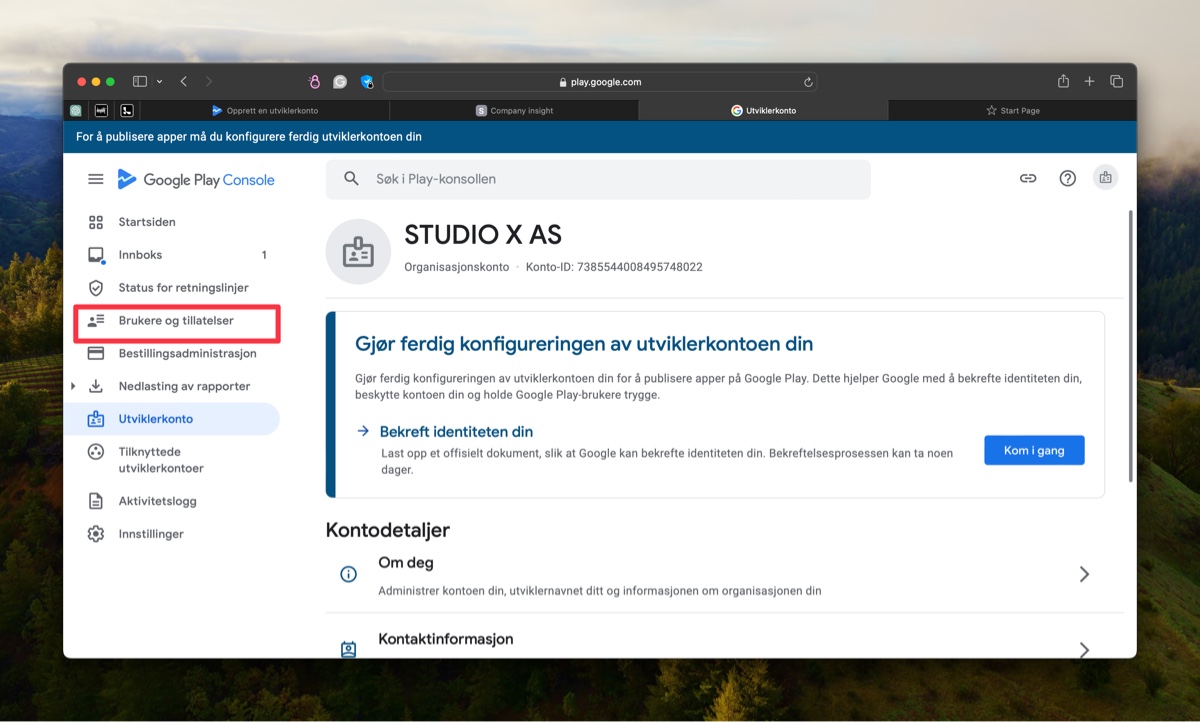Viewport: 1200px width, 722px height.
Task: Open the Om deg account details row
Action: click(x=725, y=575)
